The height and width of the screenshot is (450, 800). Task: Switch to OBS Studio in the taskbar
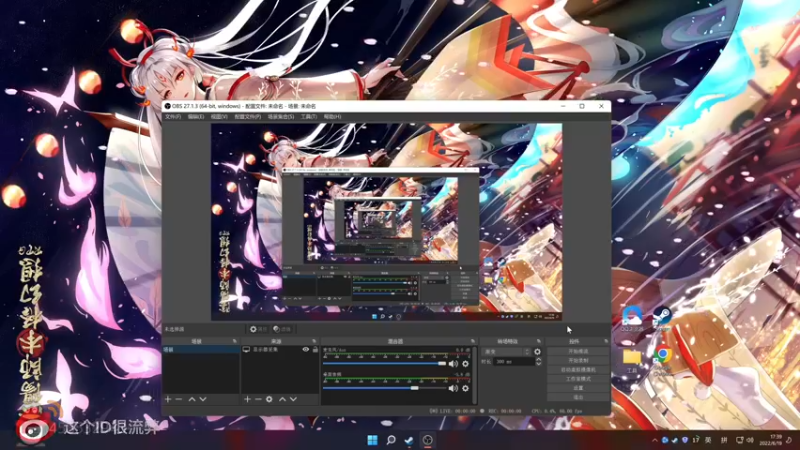coord(428,440)
